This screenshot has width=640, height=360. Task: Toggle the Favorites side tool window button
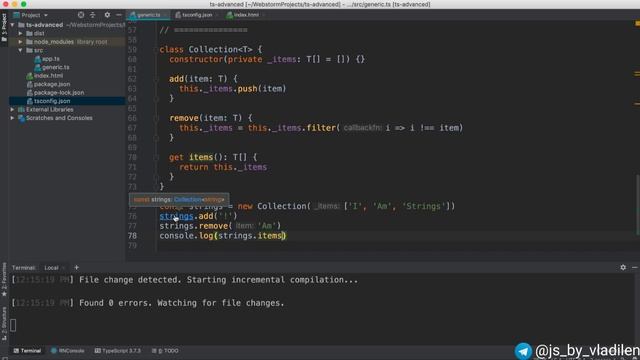pyautogui.click(x=4, y=280)
